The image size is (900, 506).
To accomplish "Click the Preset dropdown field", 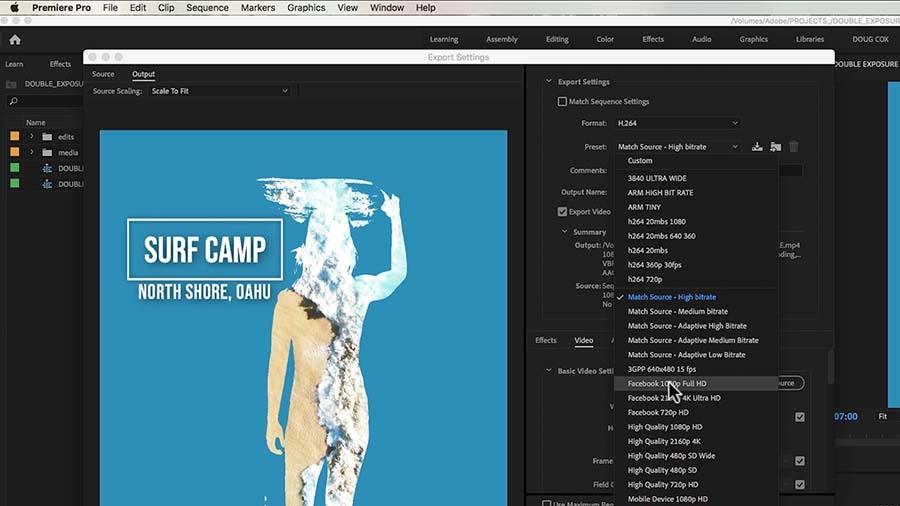I will (677, 147).
